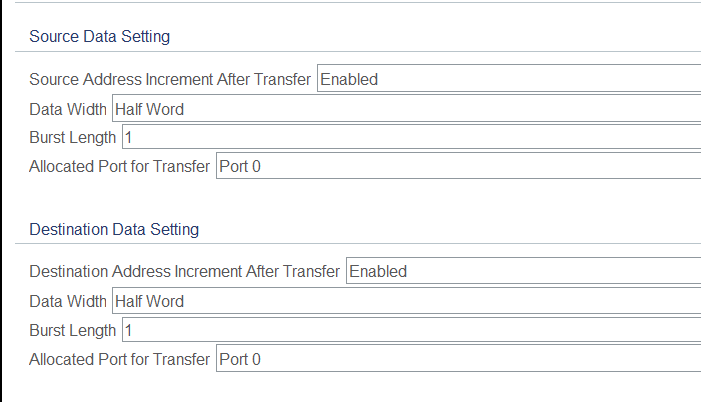Click the Destination Burst Length field

pos(410,329)
